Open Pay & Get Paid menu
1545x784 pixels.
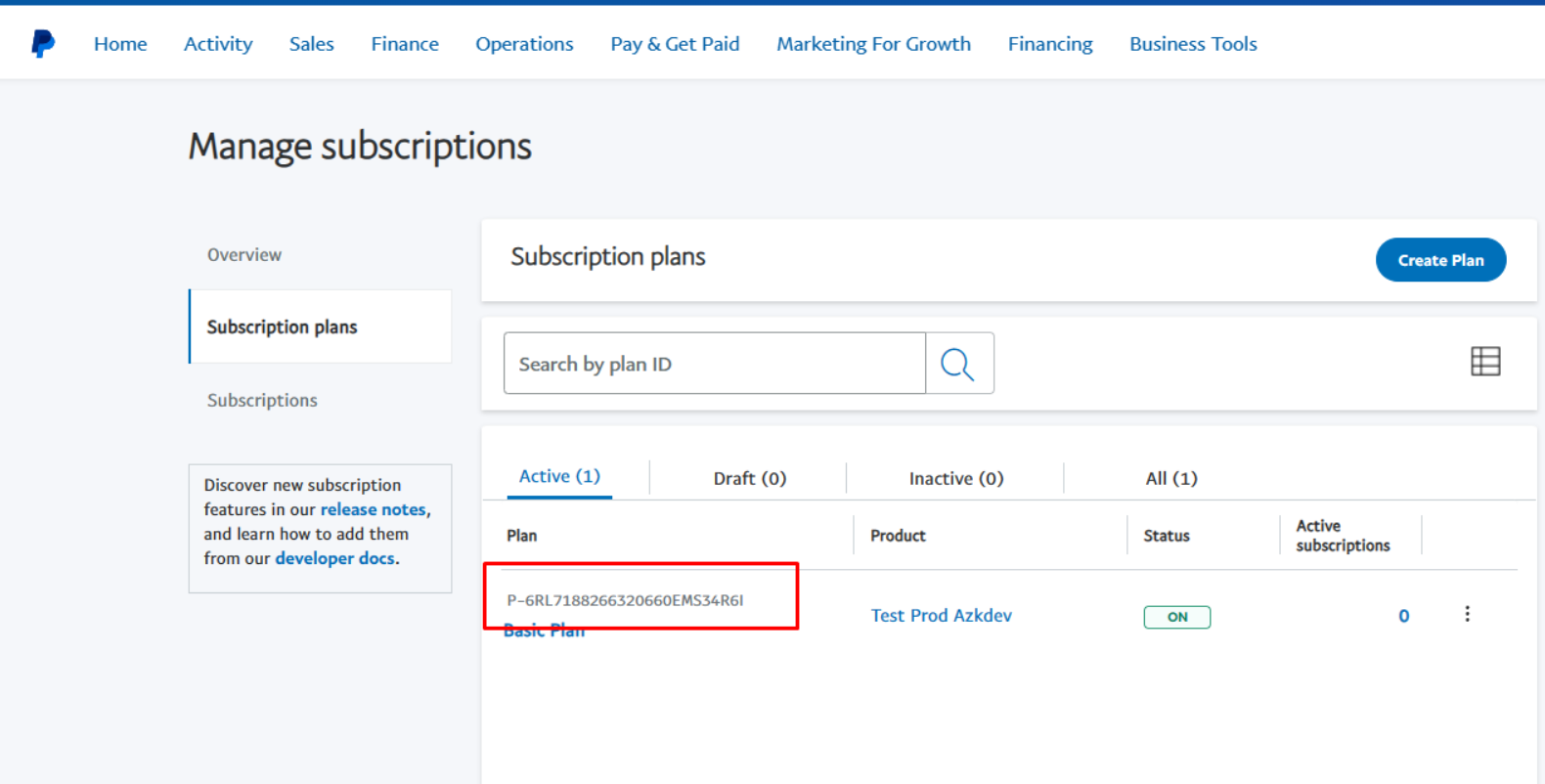coord(675,44)
